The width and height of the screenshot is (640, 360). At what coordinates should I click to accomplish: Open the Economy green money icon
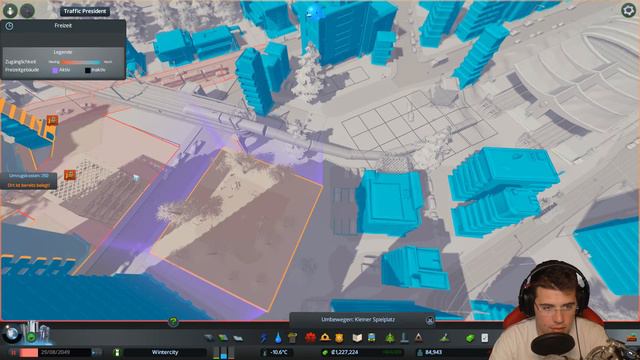click(x=470, y=338)
